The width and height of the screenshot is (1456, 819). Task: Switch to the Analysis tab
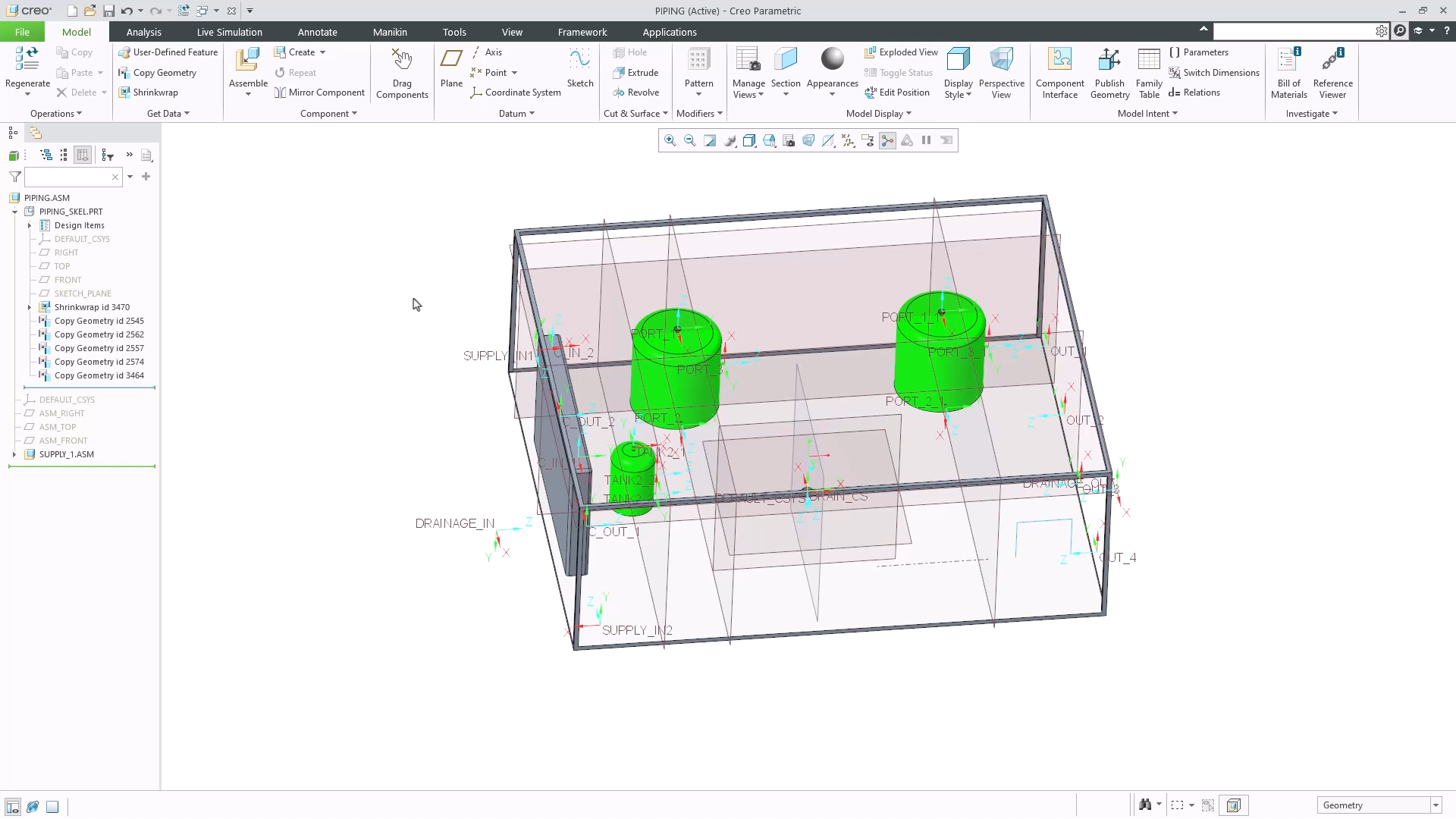pos(143,32)
